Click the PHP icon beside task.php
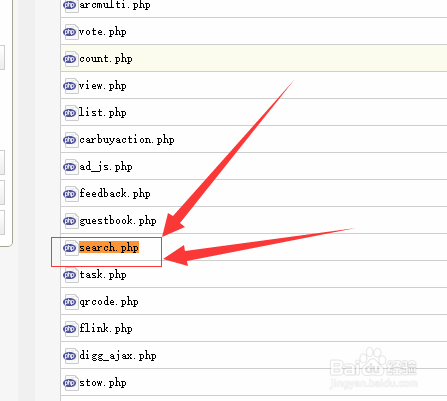Screen dimensions: 447x401 coord(70,275)
